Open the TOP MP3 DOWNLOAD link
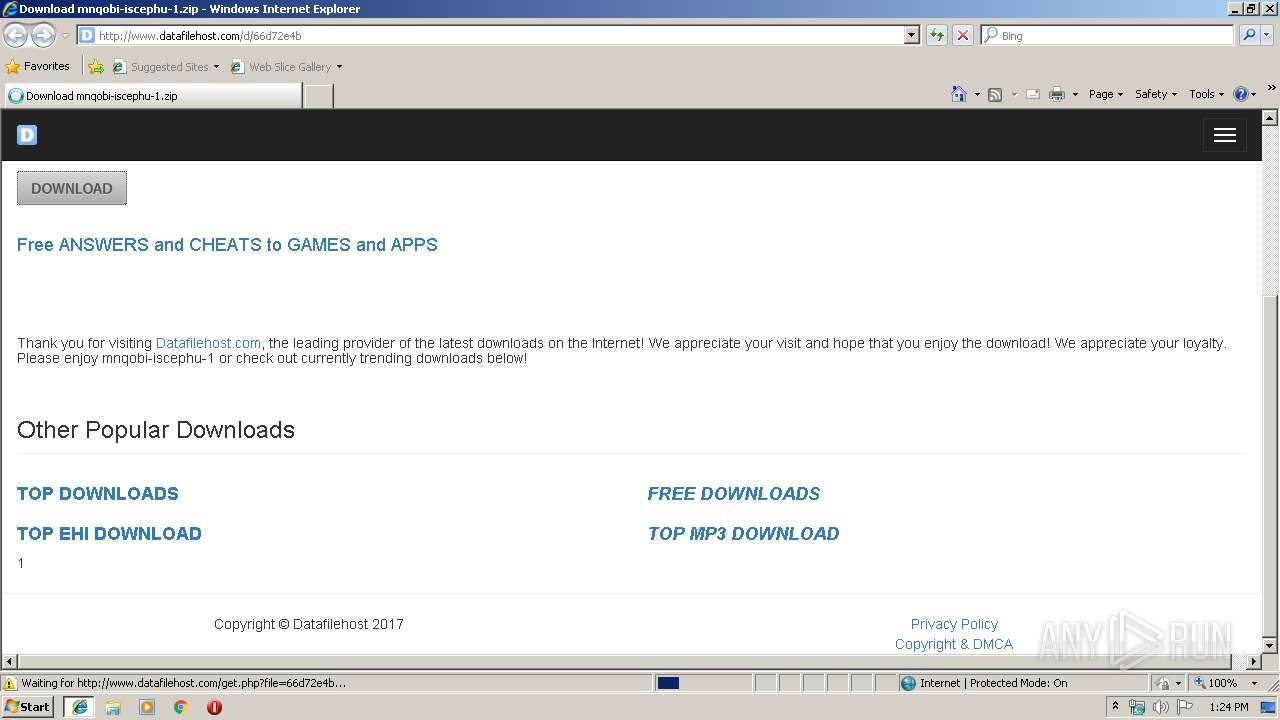1280x720 pixels. (743, 534)
